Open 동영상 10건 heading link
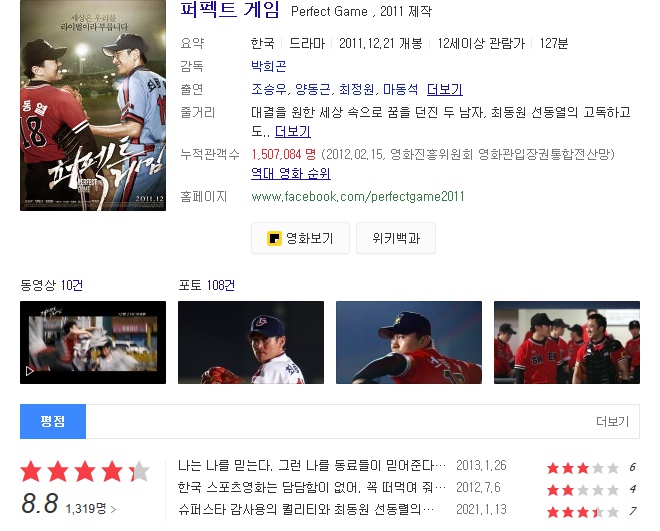Screen dimensions: 660x531 point(51,285)
